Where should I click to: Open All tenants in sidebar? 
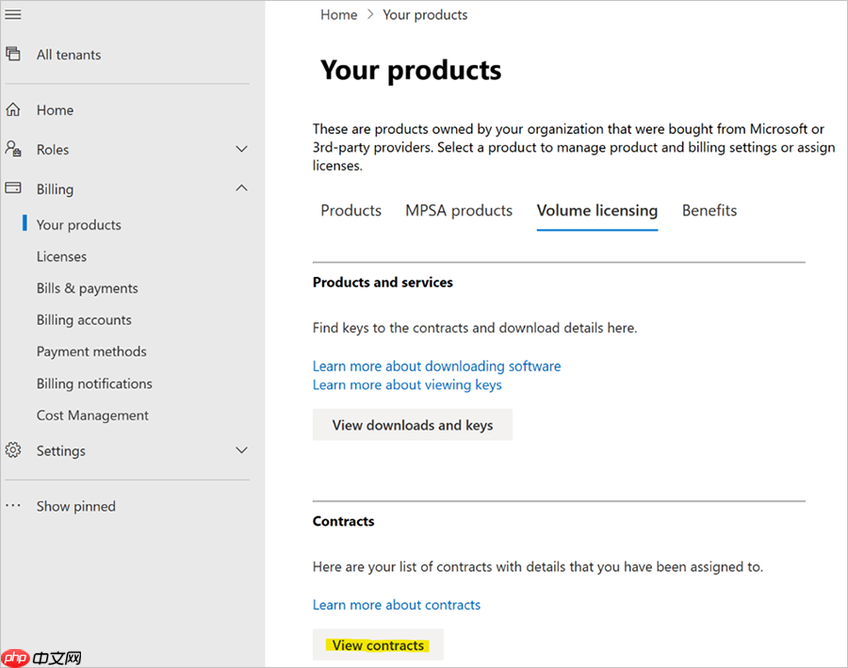pyautogui.click(x=69, y=55)
